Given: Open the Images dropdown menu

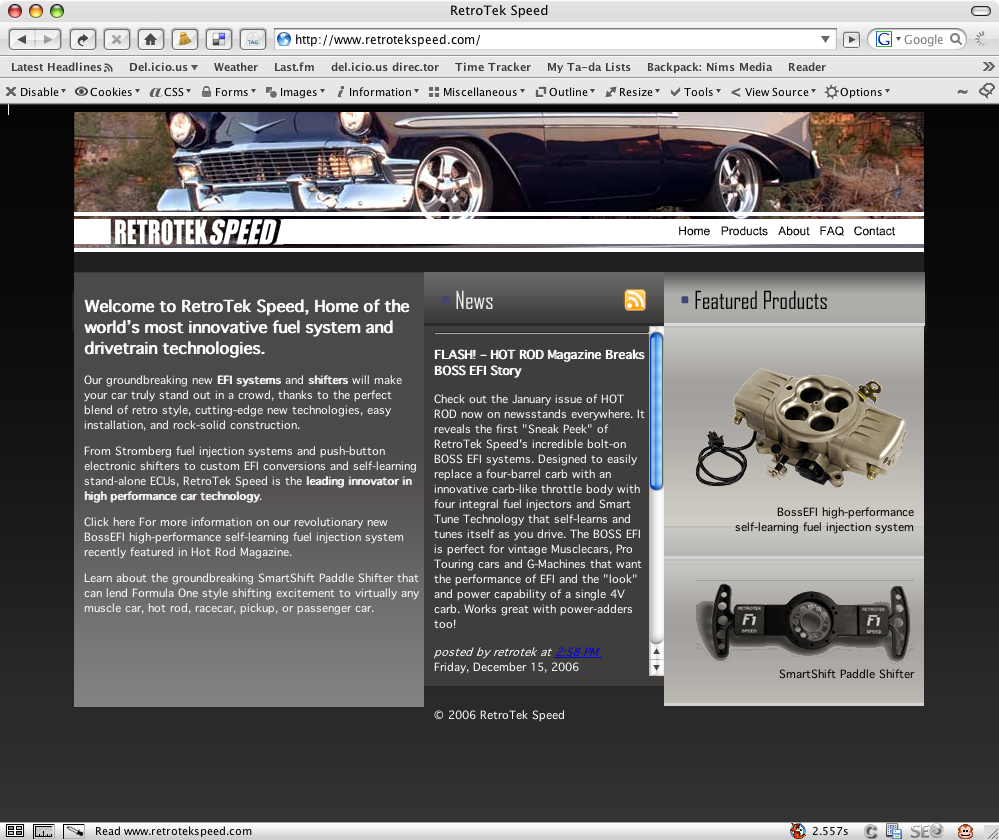Looking at the screenshot, I should pyautogui.click(x=295, y=92).
